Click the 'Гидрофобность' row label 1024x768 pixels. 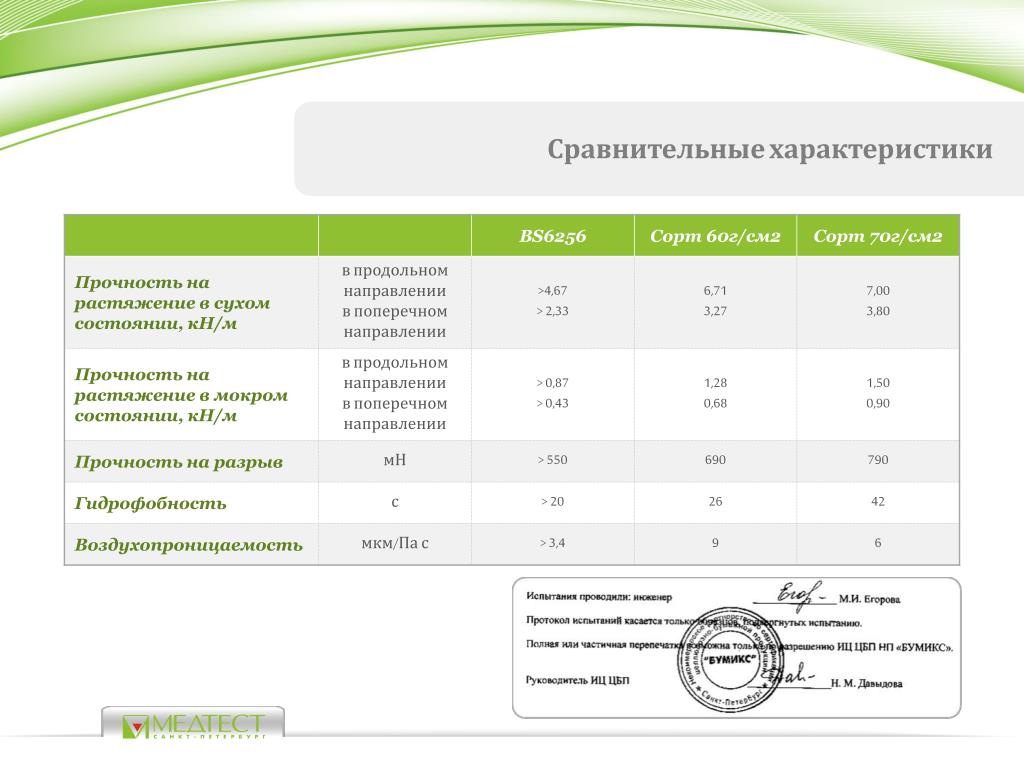[150, 504]
